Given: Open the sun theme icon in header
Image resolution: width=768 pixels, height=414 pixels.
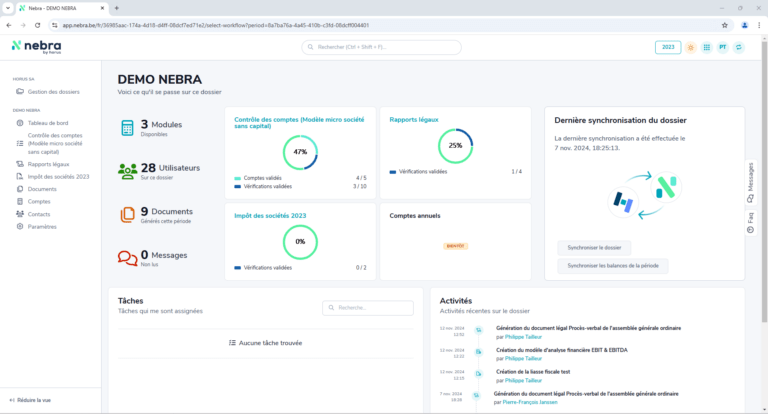Looking at the screenshot, I should click(691, 48).
